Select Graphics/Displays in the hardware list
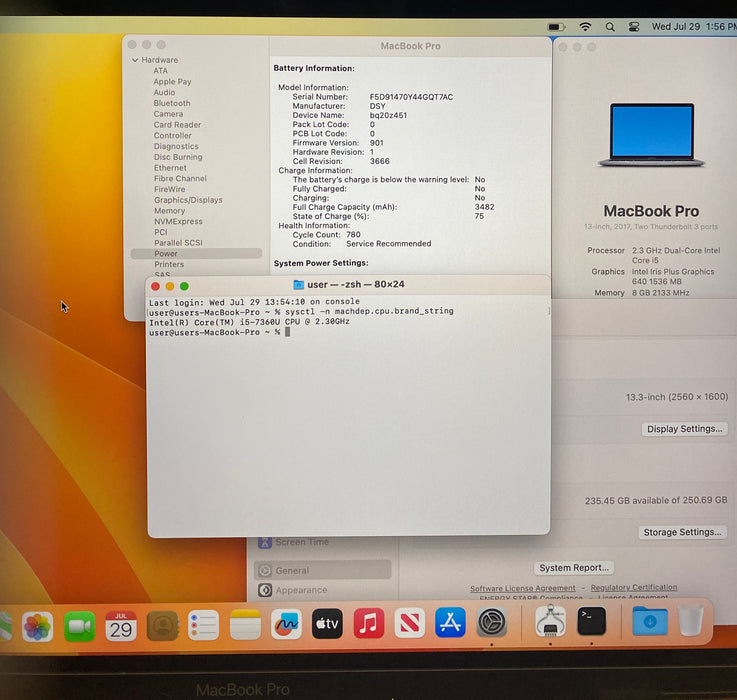Image resolution: width=737 pixels, height=700 pixels. coord(188,200)
